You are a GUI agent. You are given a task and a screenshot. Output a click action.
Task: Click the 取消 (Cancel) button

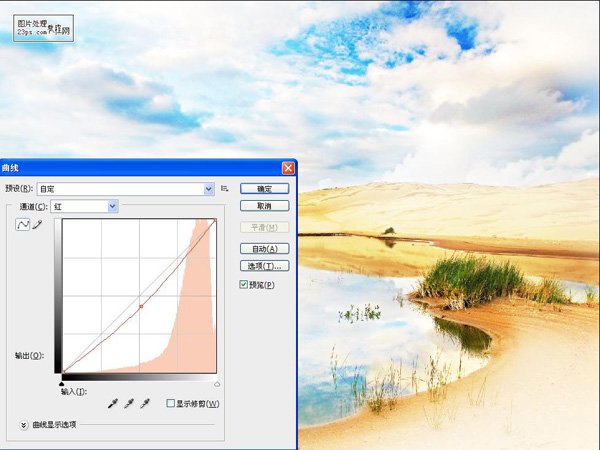click(265, 206)
